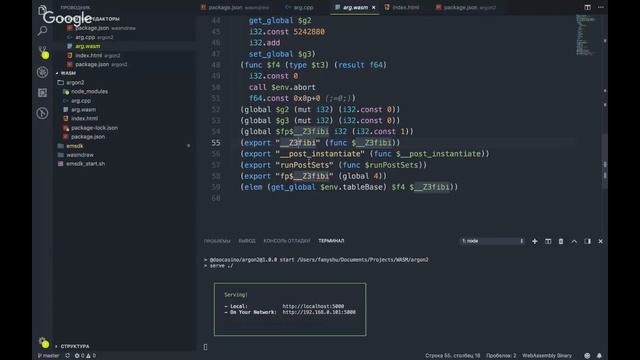
Task: Move the panel position icon
Action: pos(587,241)
